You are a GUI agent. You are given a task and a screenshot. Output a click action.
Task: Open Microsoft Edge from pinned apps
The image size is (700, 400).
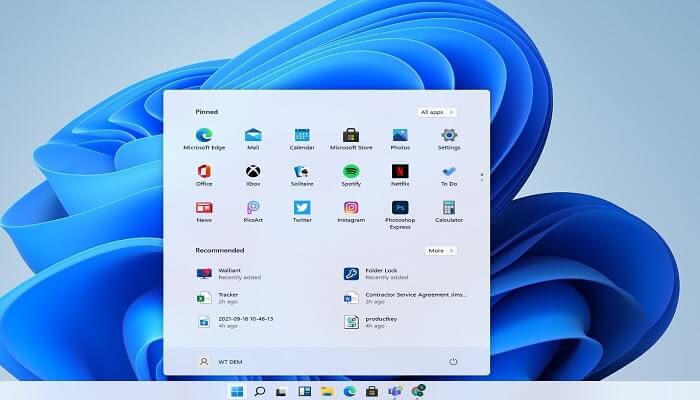point(204,135)
